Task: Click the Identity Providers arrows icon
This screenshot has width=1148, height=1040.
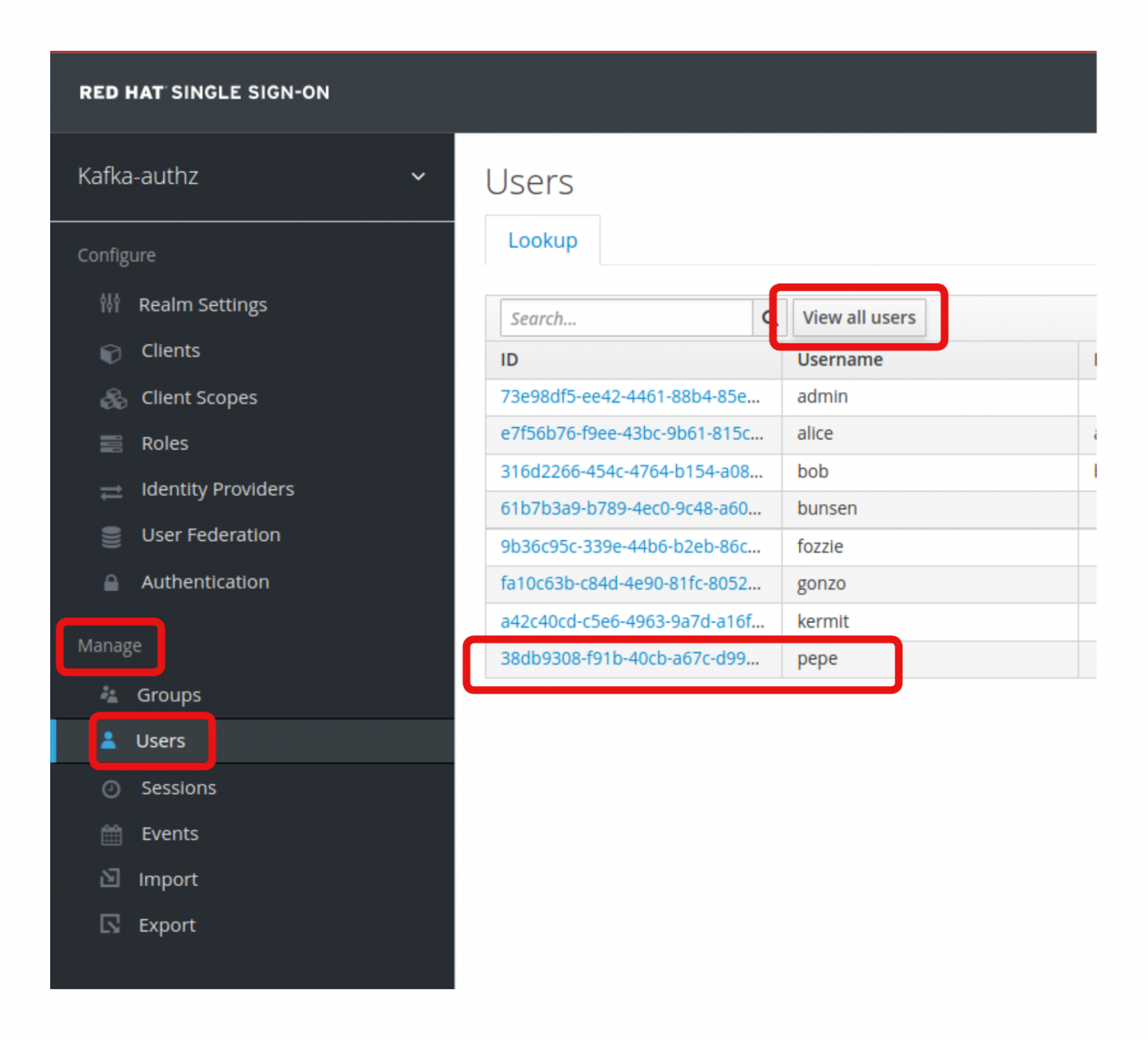Action: pyautogui.click(x=111, y=491)
